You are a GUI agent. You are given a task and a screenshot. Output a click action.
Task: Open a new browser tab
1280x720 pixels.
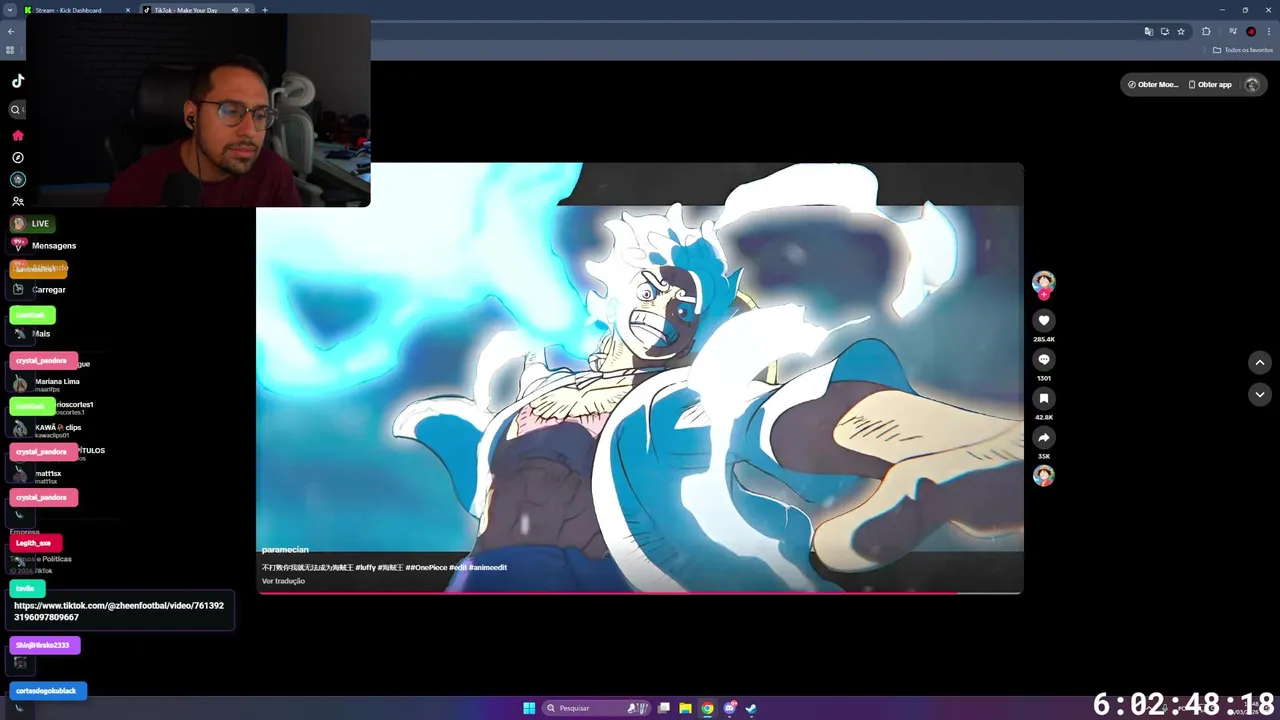(265, 10)
